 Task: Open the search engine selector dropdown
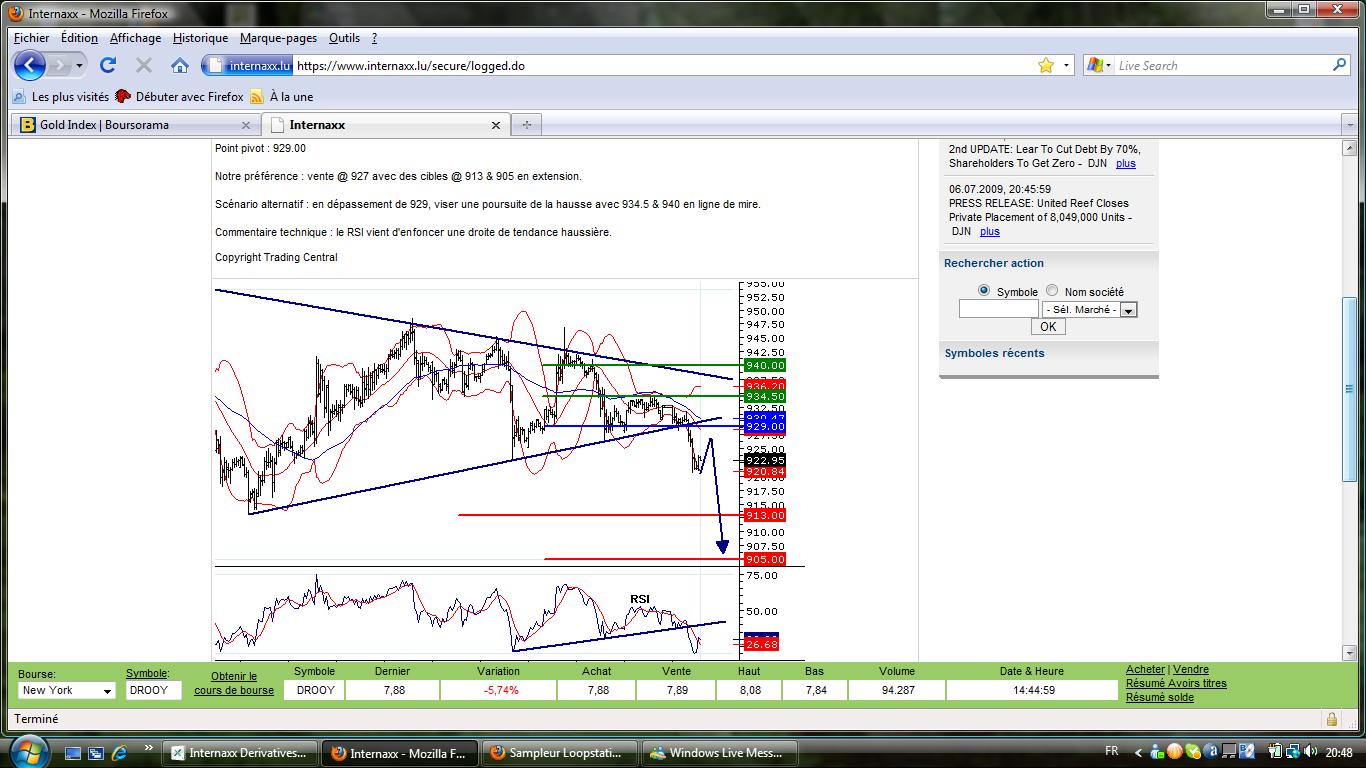coord(1099,66)
